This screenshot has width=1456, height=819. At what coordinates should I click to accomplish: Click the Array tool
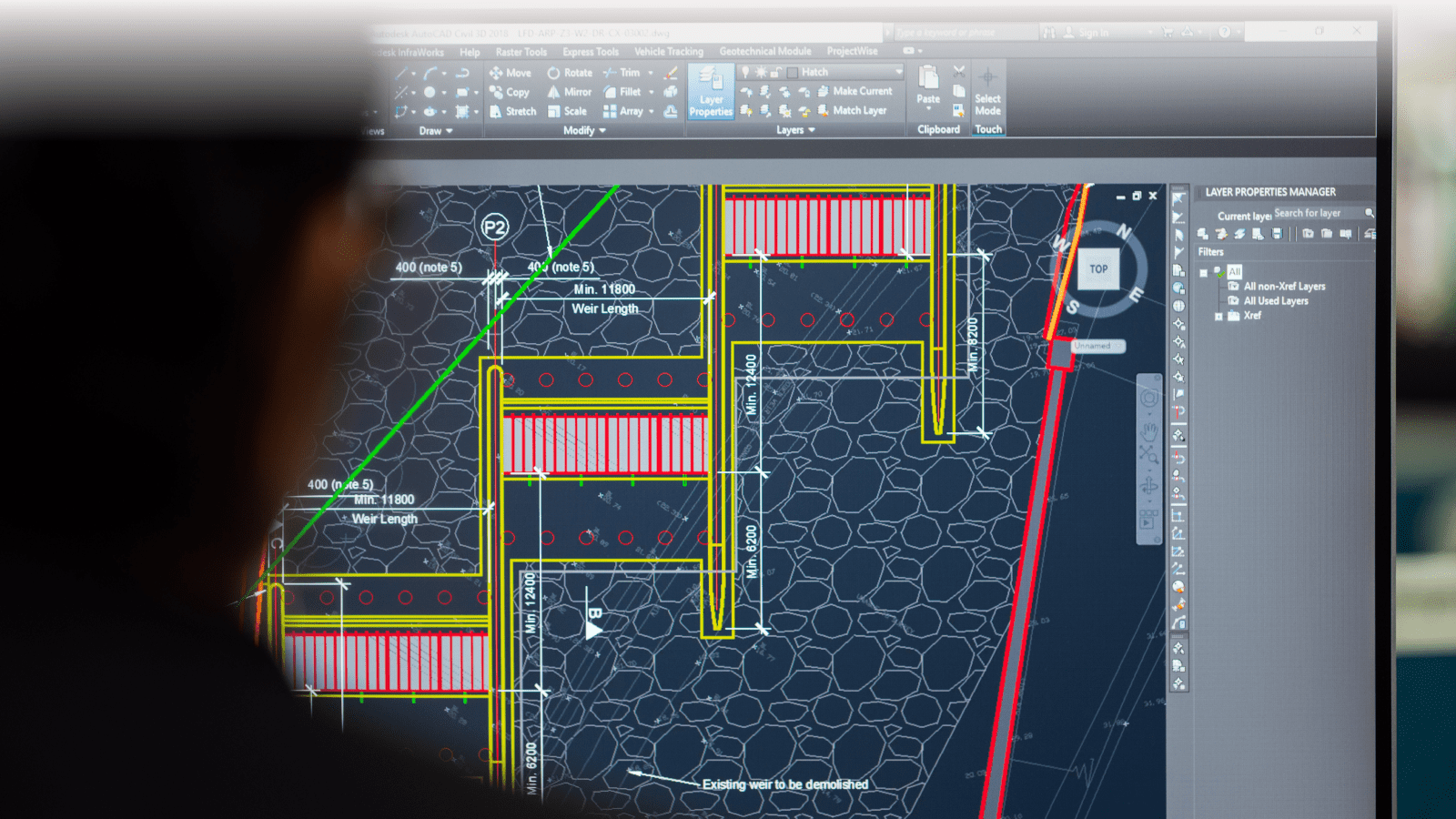tap(623, 111)
